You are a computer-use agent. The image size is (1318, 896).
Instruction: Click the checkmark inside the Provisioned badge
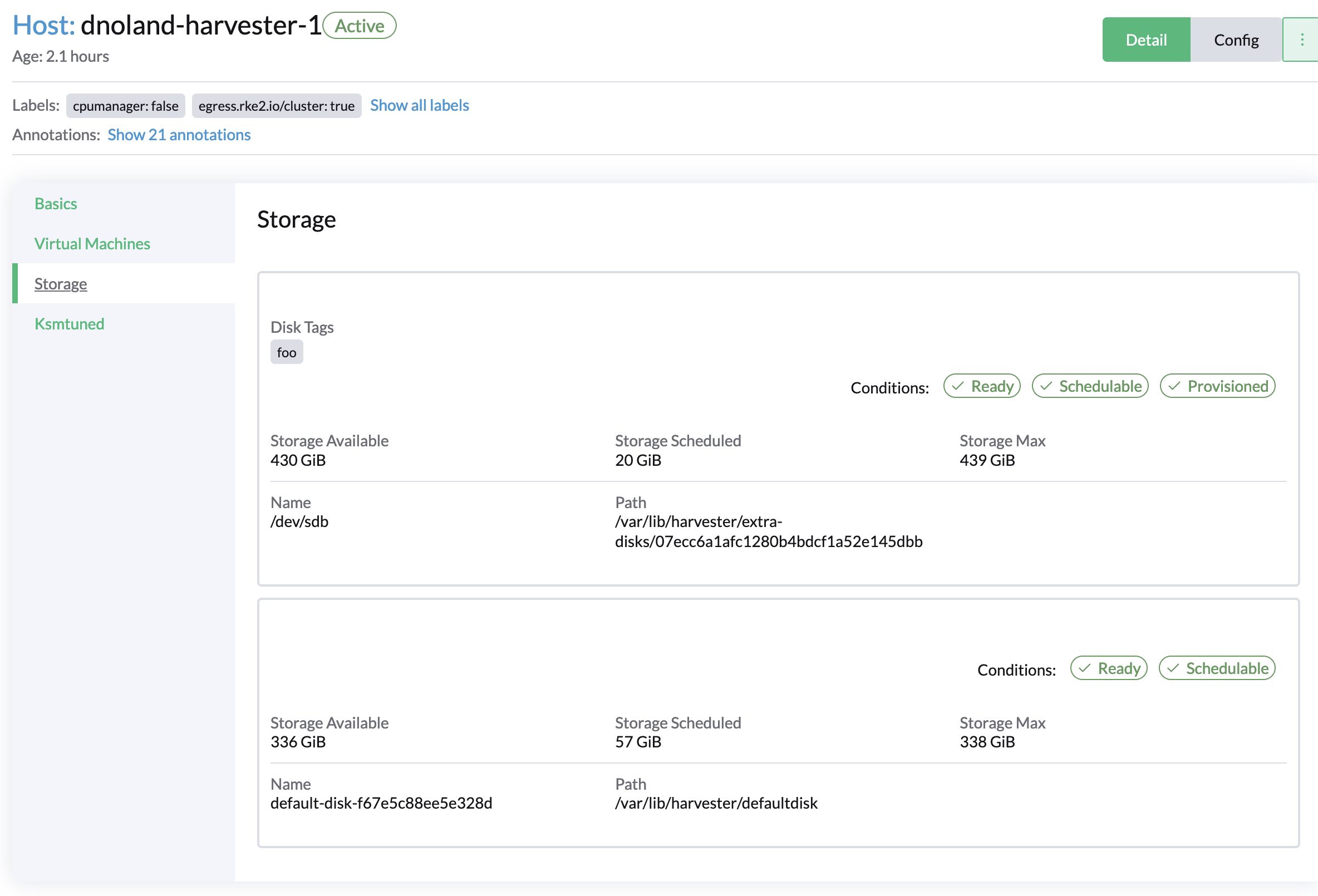(1174, 386)
